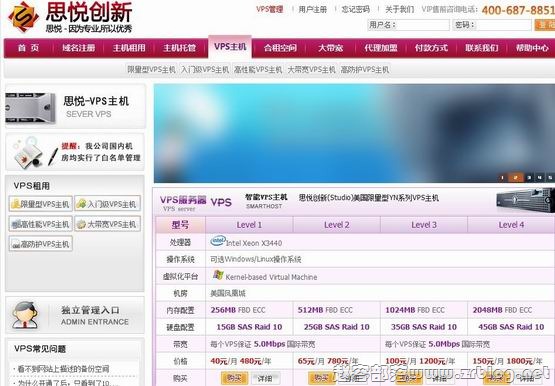Viewport: 555px width, 386px height.
Task: Click the 型号 table header cell
Action: click(x=180, y=225)
